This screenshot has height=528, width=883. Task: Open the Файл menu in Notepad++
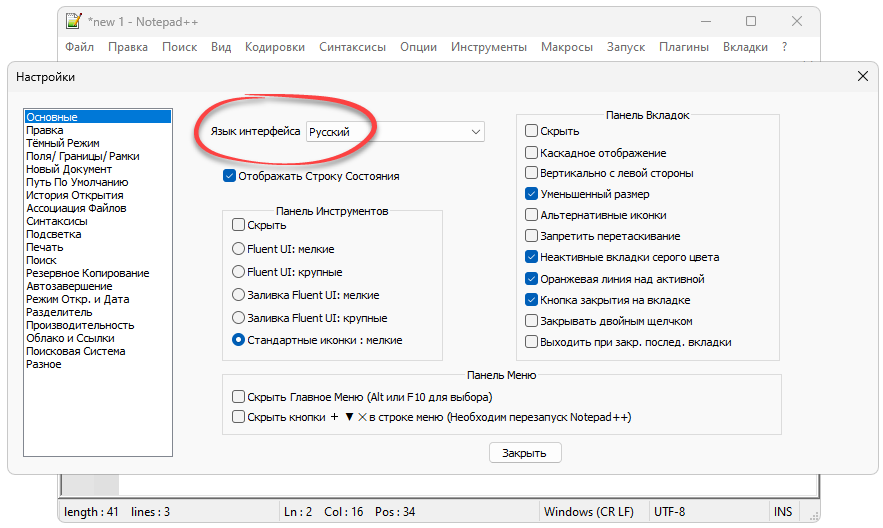pos(79,47)
